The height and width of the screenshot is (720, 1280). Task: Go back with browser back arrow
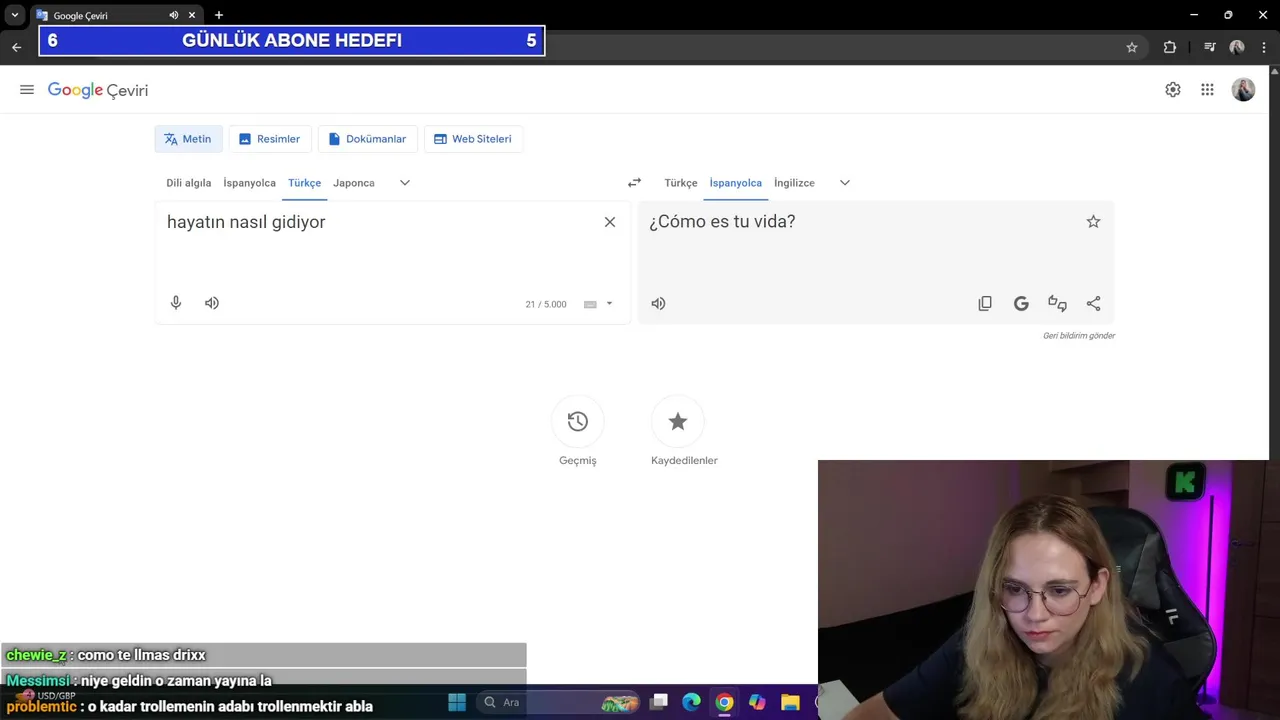coord(16,47)
